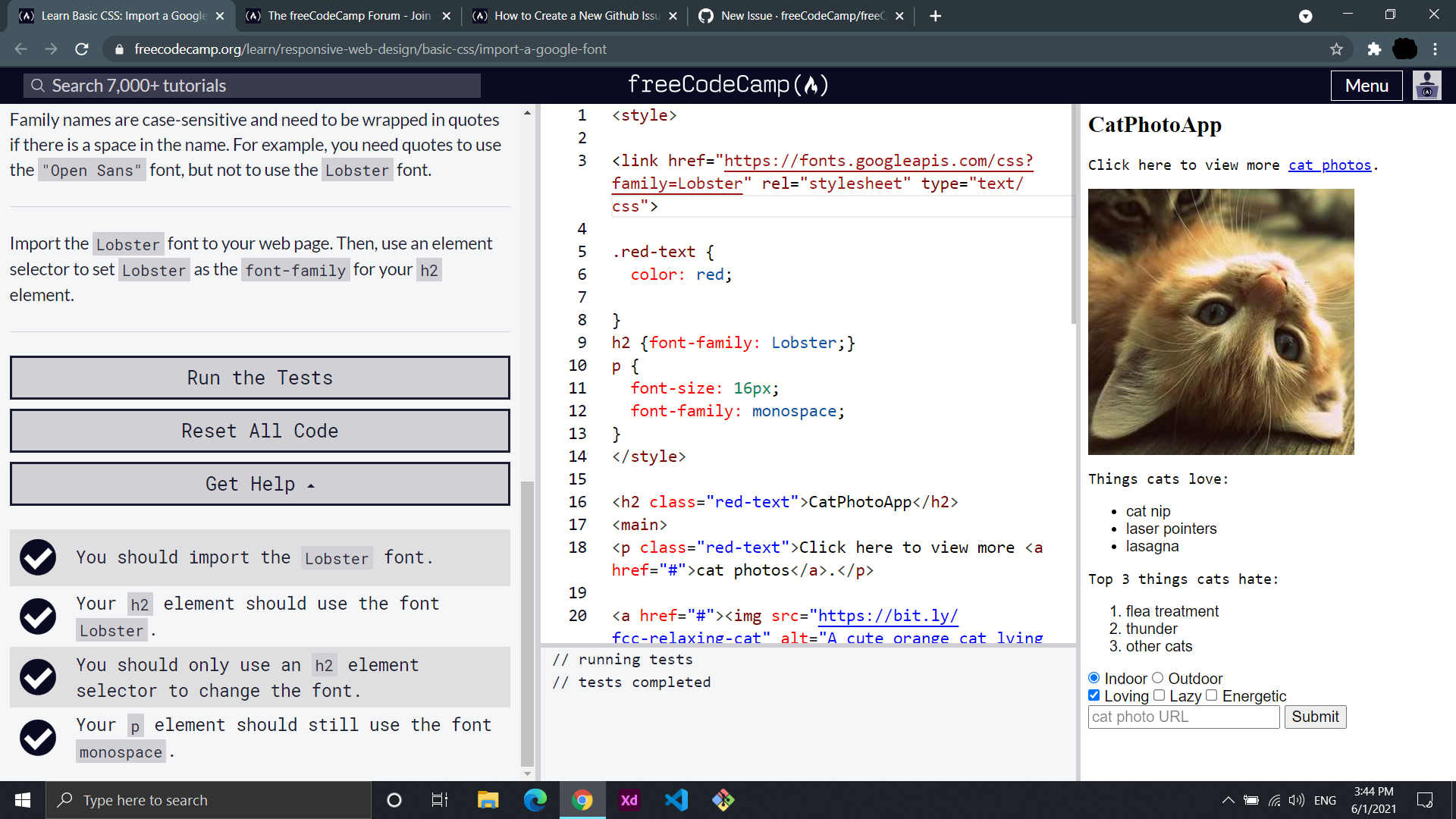The height and width of the screenshot is (819, 1456).
Task: Launch Adobe XD from the taskbar
Action: (x=629, y=799)
